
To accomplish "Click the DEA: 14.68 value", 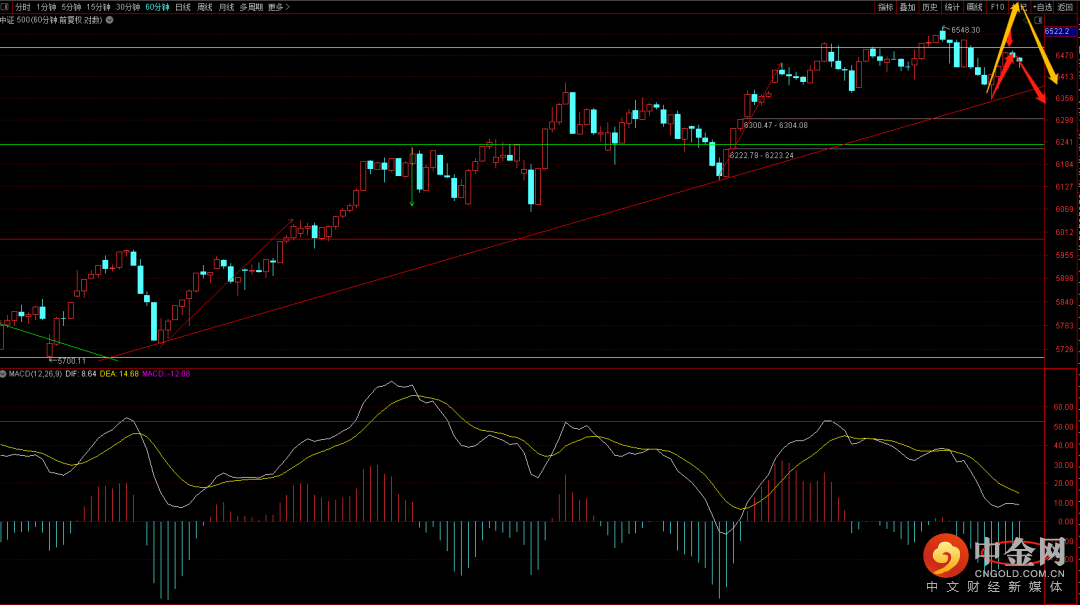I will (119, 373).
